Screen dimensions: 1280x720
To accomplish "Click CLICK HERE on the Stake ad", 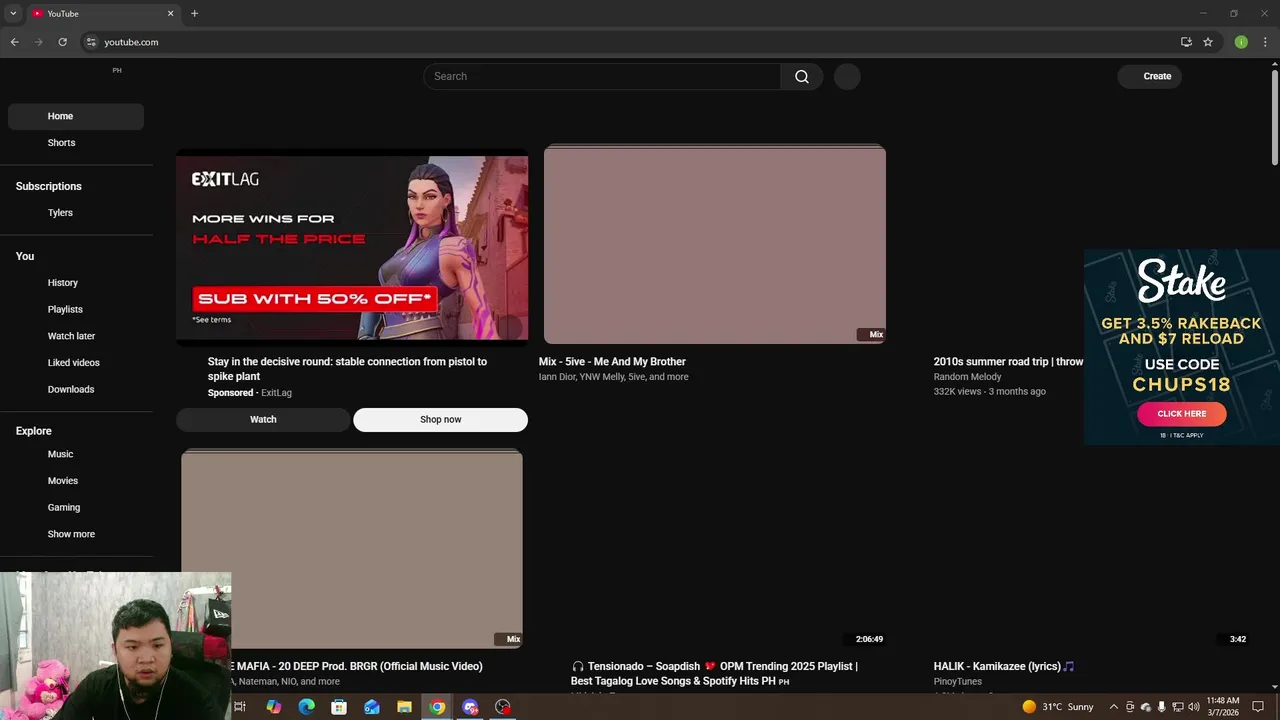I will 1181,414.
